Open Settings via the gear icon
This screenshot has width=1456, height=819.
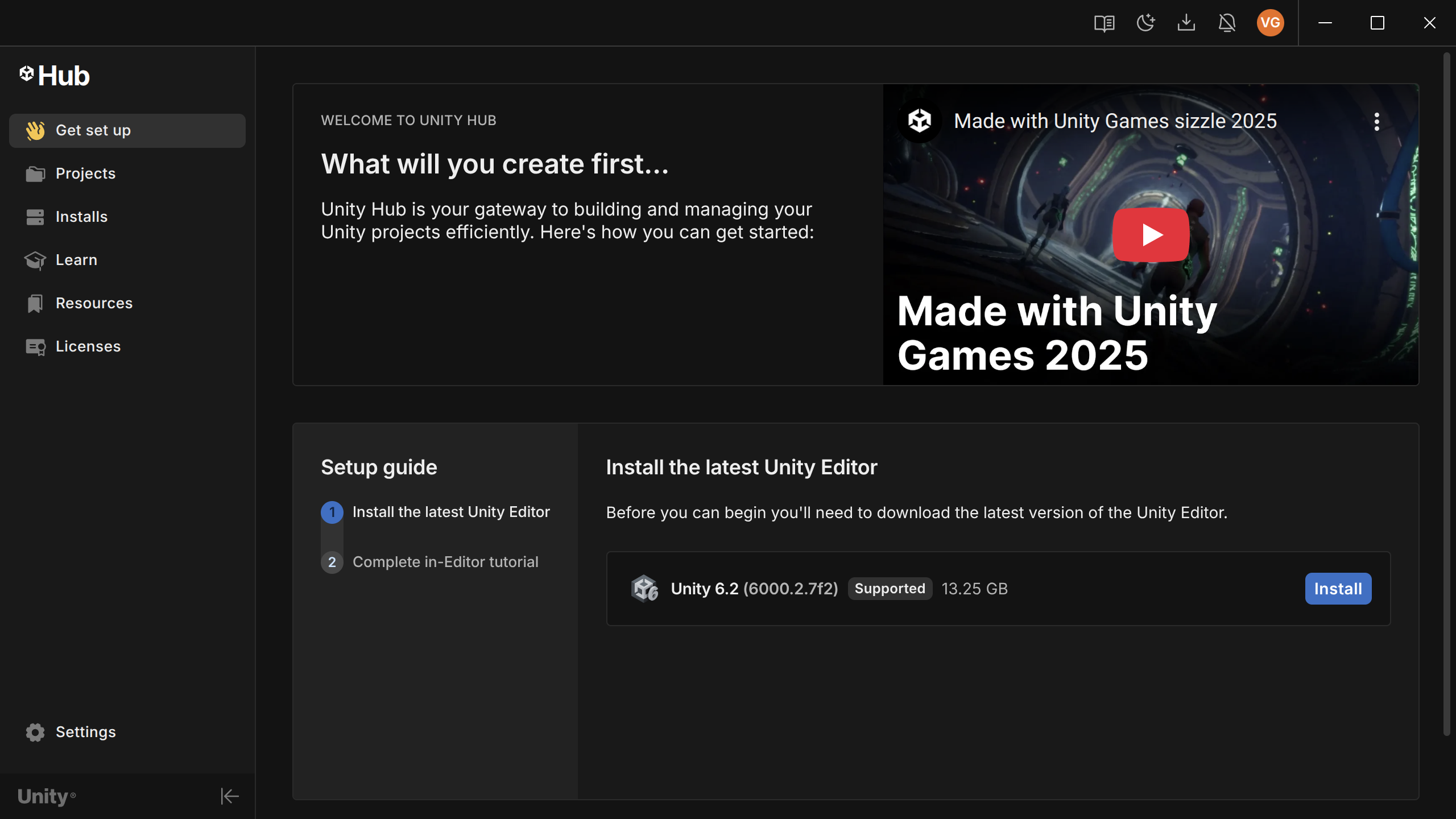coord(35,732)
